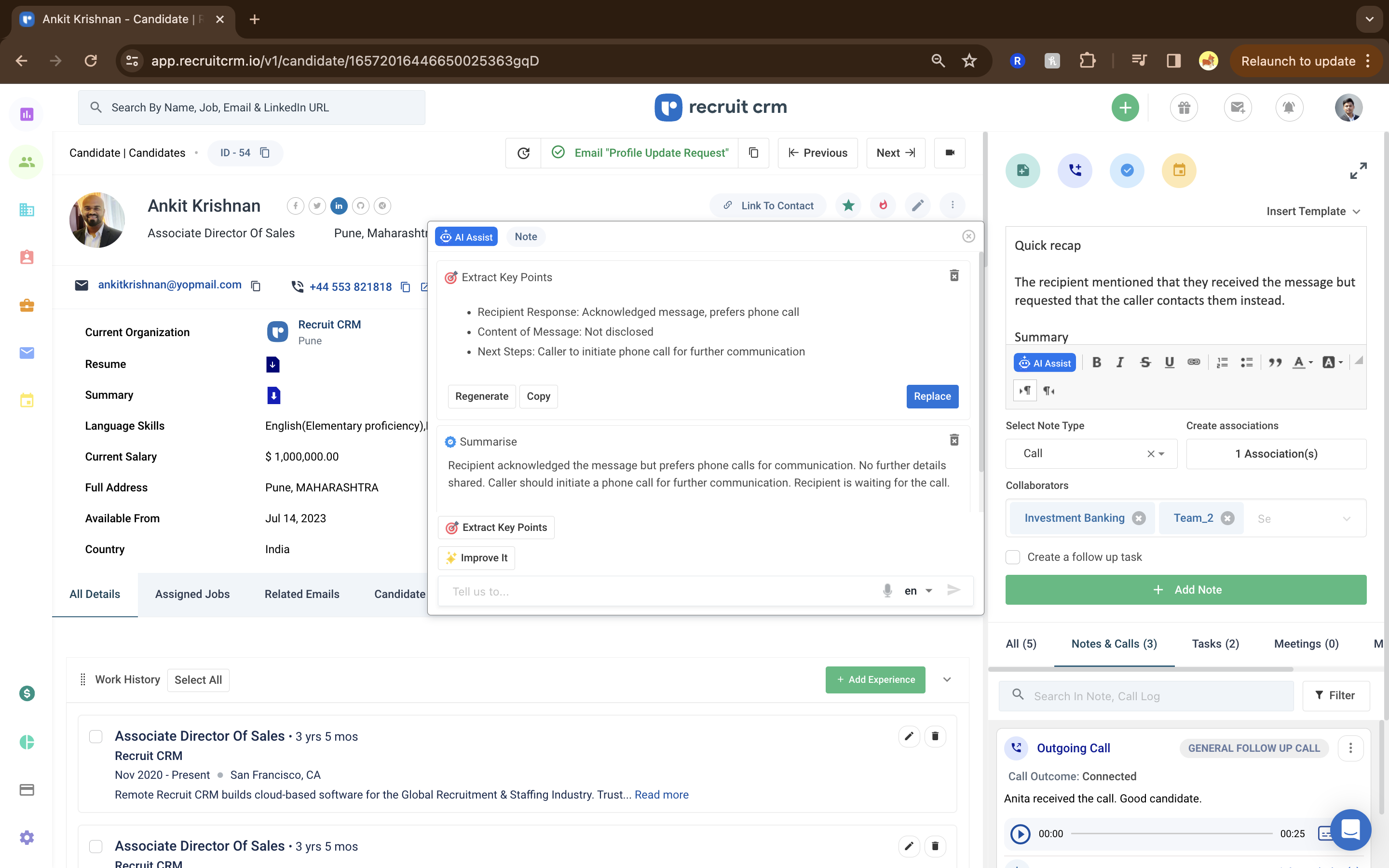Expand the Select Note Type dropdown showing Call
Viewport: 1389px width, 868px height.
pyautogui.click(x=1162, y=453)
